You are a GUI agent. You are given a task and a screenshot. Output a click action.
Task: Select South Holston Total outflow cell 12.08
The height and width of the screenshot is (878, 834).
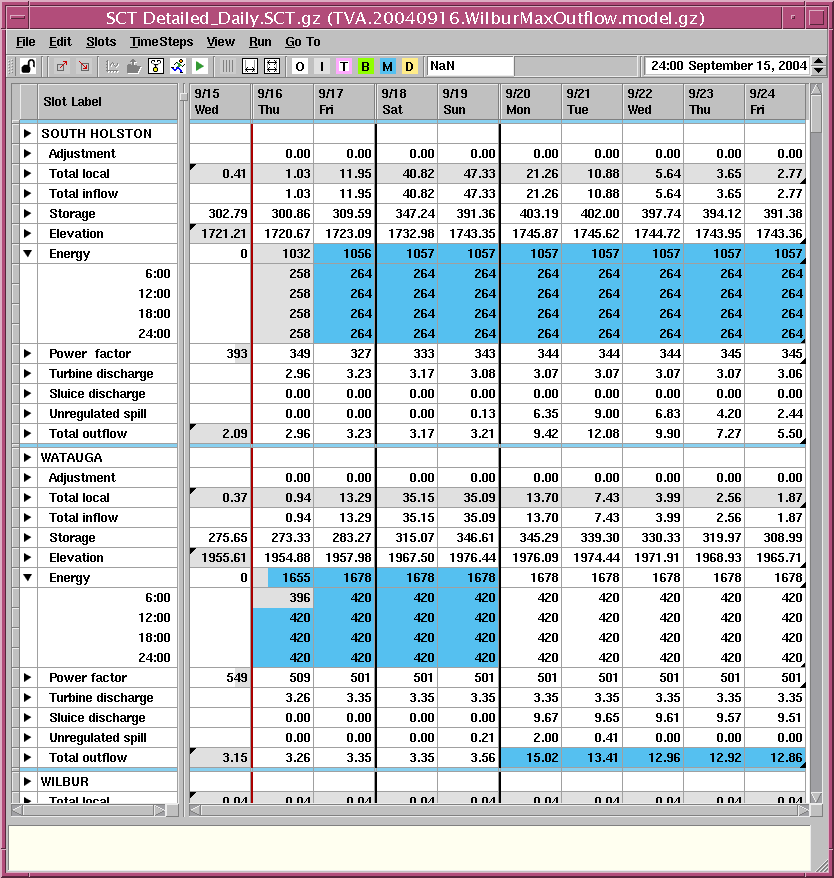coord(591,434)
